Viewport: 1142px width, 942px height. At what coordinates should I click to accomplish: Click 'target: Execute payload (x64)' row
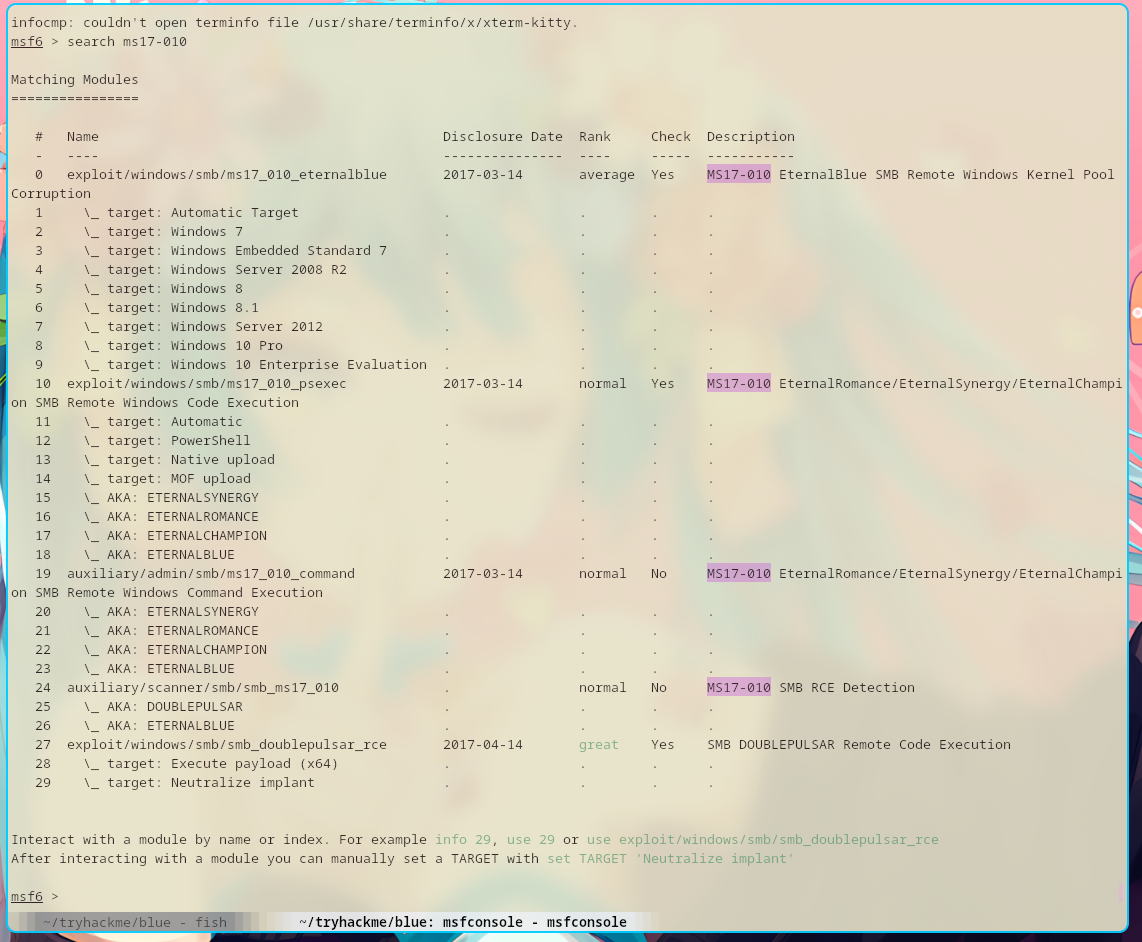pyautogui.click(x=211, y=764)
